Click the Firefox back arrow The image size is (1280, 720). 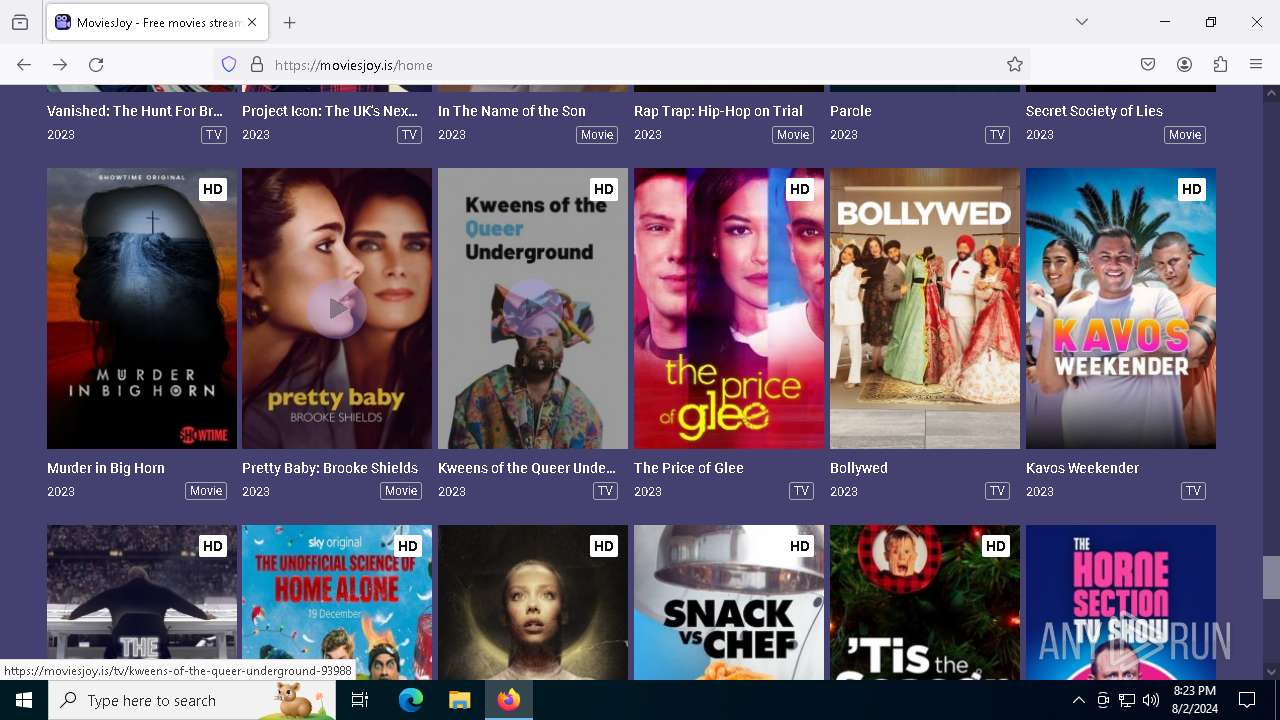[24, 65]
